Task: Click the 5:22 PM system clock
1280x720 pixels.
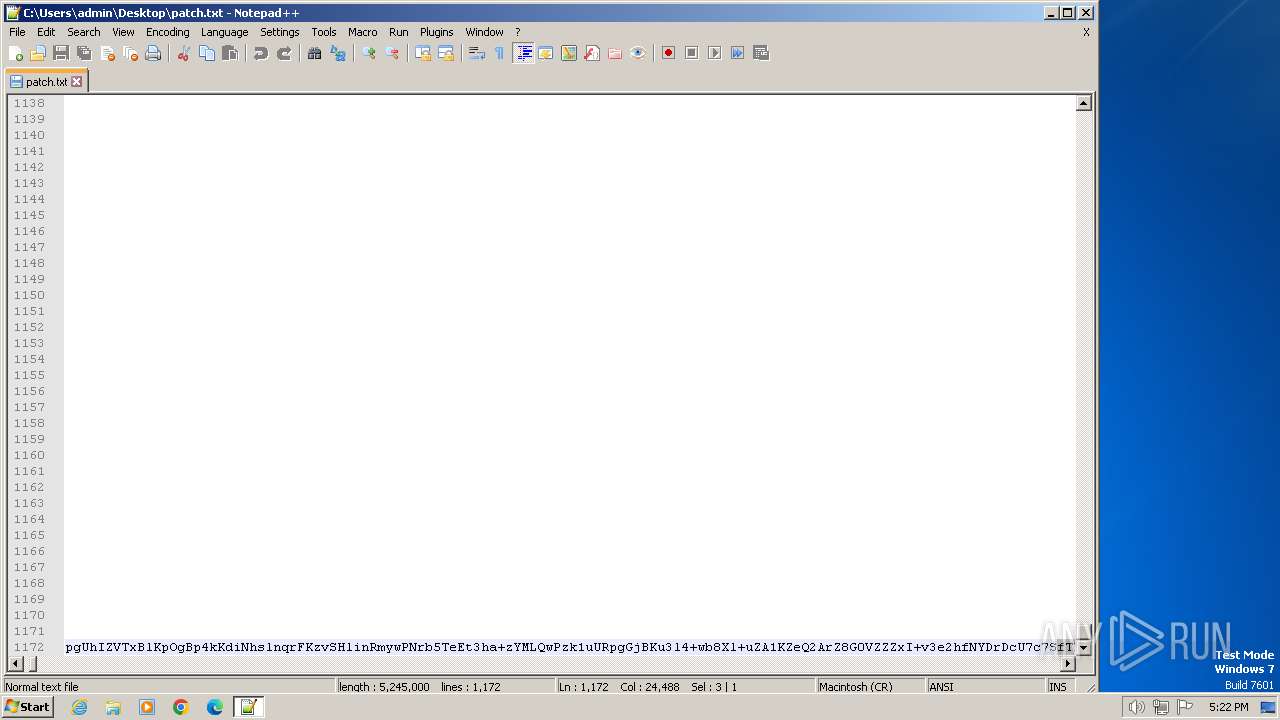Action: coord(1228,707)
